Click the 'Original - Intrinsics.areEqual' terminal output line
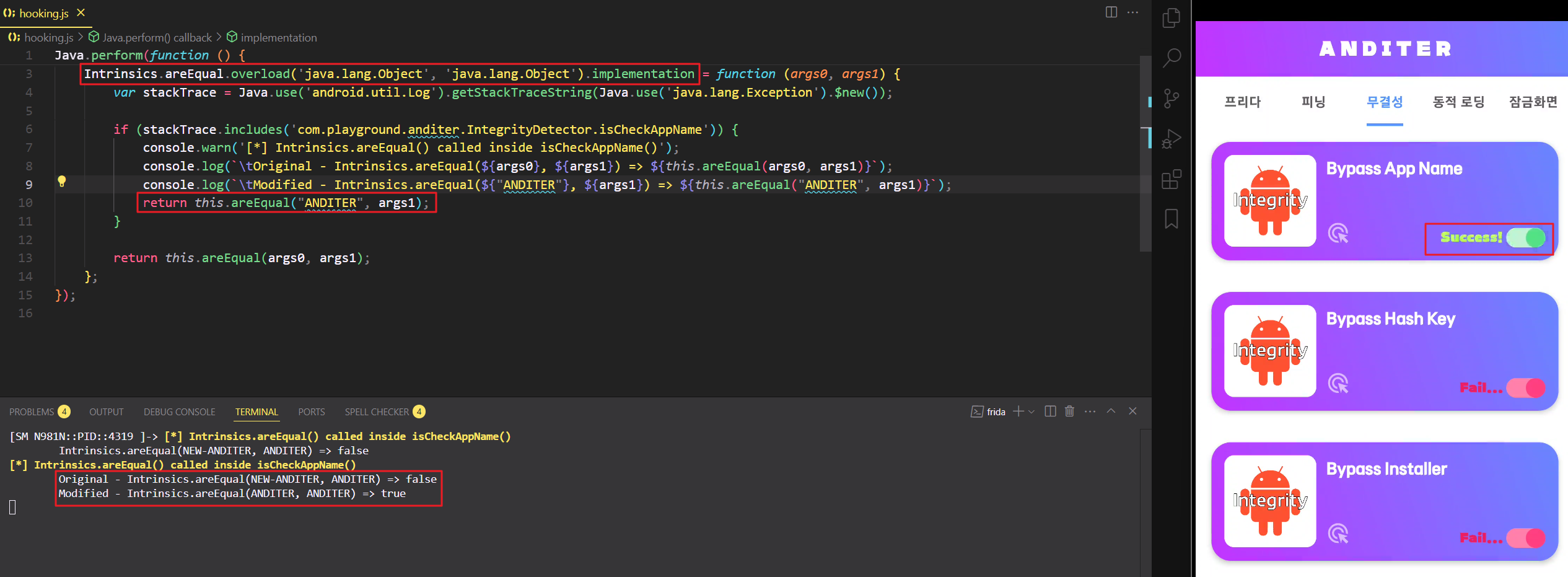The height and width of the screenshot is (577, 1568). click(247, 479)
